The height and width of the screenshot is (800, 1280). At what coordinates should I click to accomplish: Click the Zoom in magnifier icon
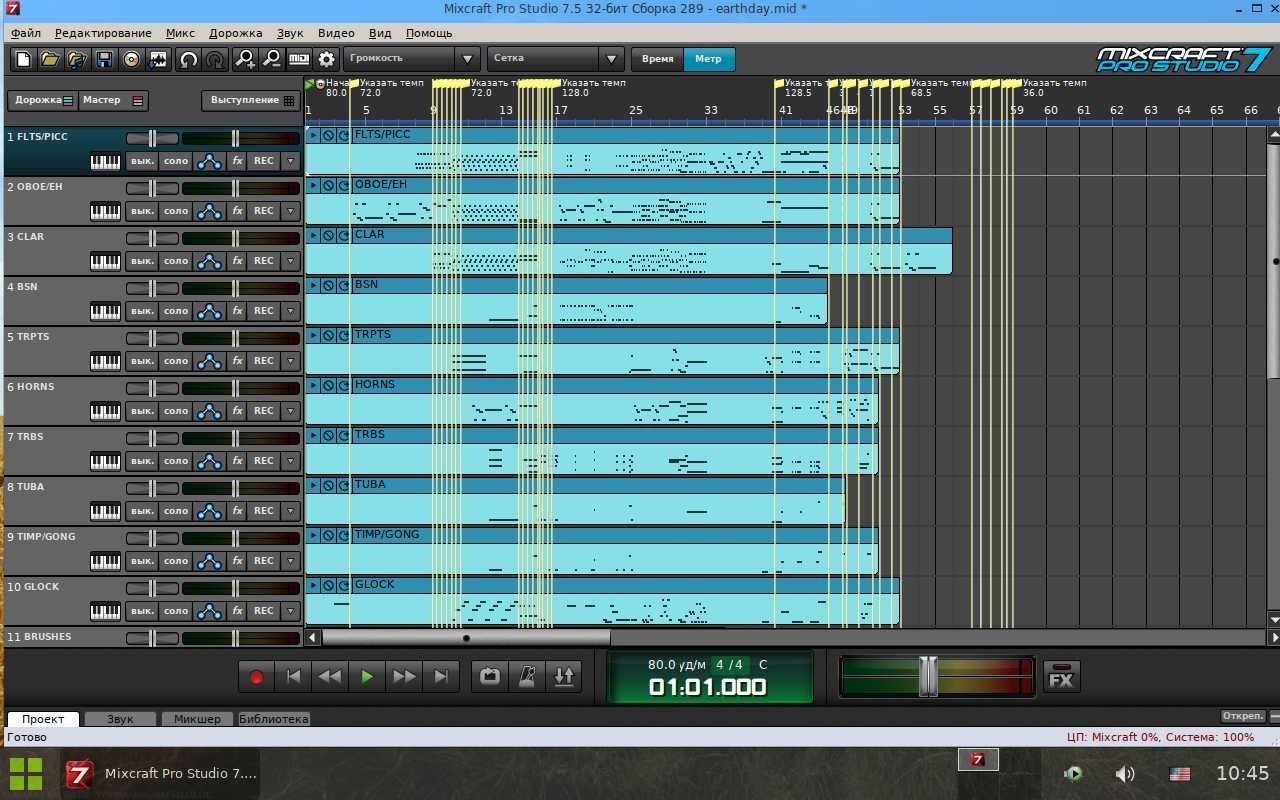click(245, 59)
